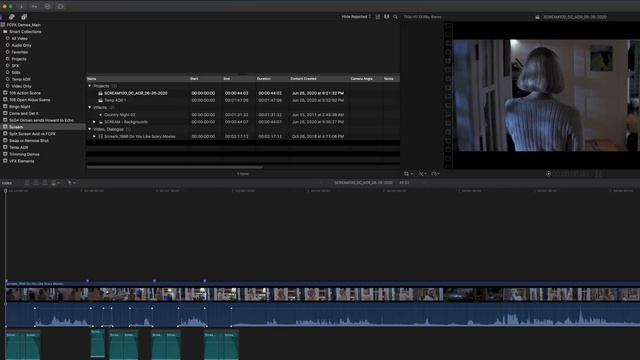Expand the SCREAM - Backgrounds clip row
Viewport: 640px width, 360px height.
coord(94,122)
